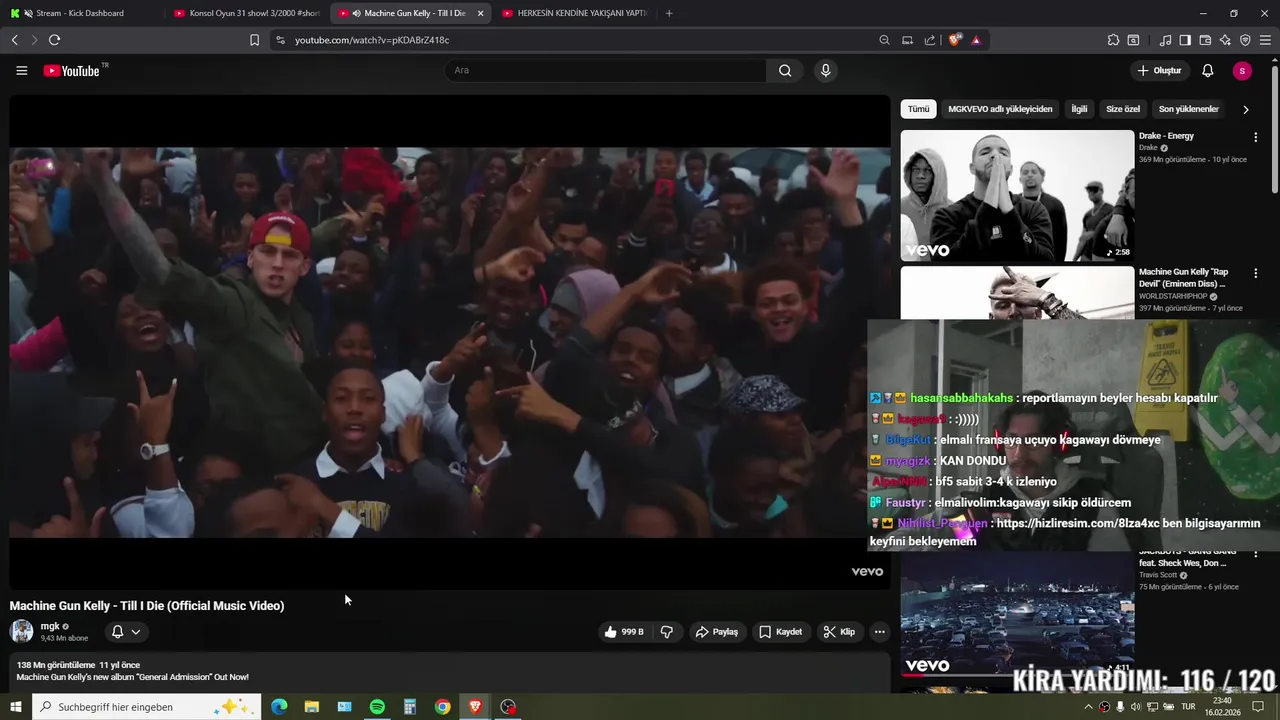Focus the YouTube Ara search field
Image resolution: width=1280 pixels, height=720 pixels.
(606, 71)
